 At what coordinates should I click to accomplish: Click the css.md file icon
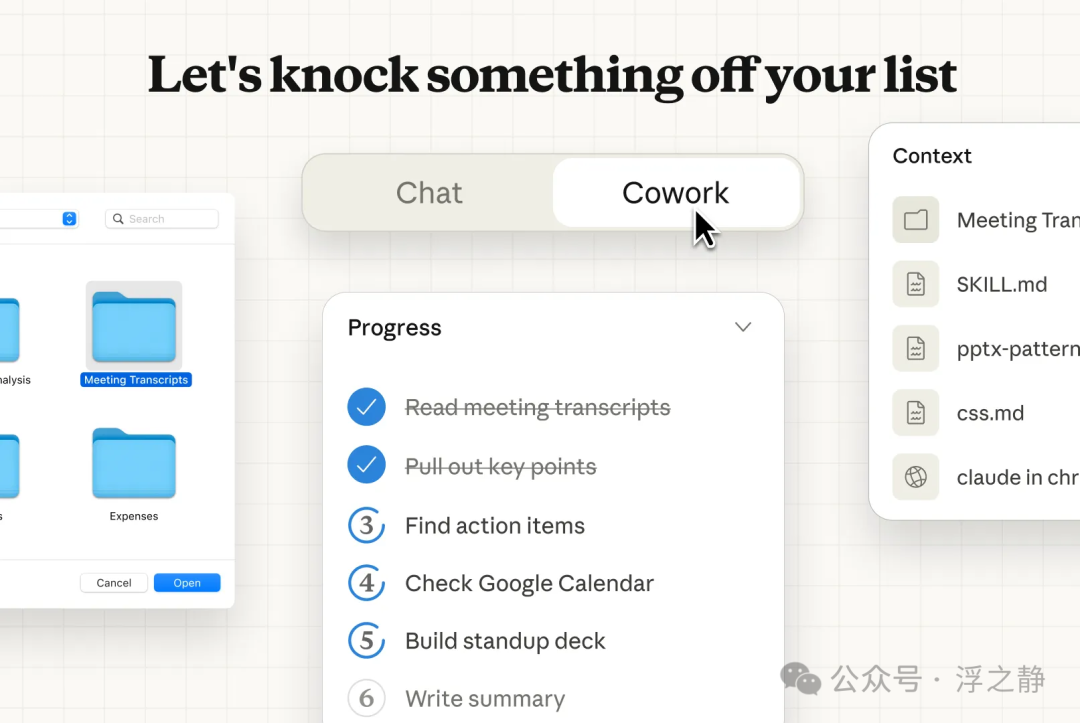[916, 412]
